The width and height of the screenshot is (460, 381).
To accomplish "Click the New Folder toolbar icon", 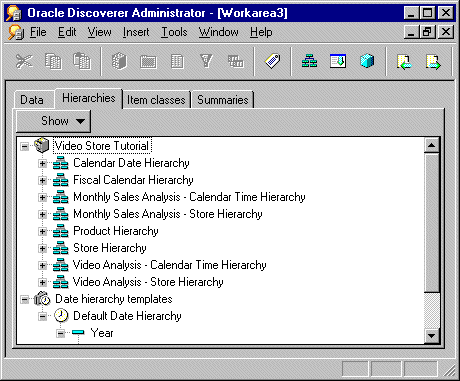I will [x=148, y=62].
